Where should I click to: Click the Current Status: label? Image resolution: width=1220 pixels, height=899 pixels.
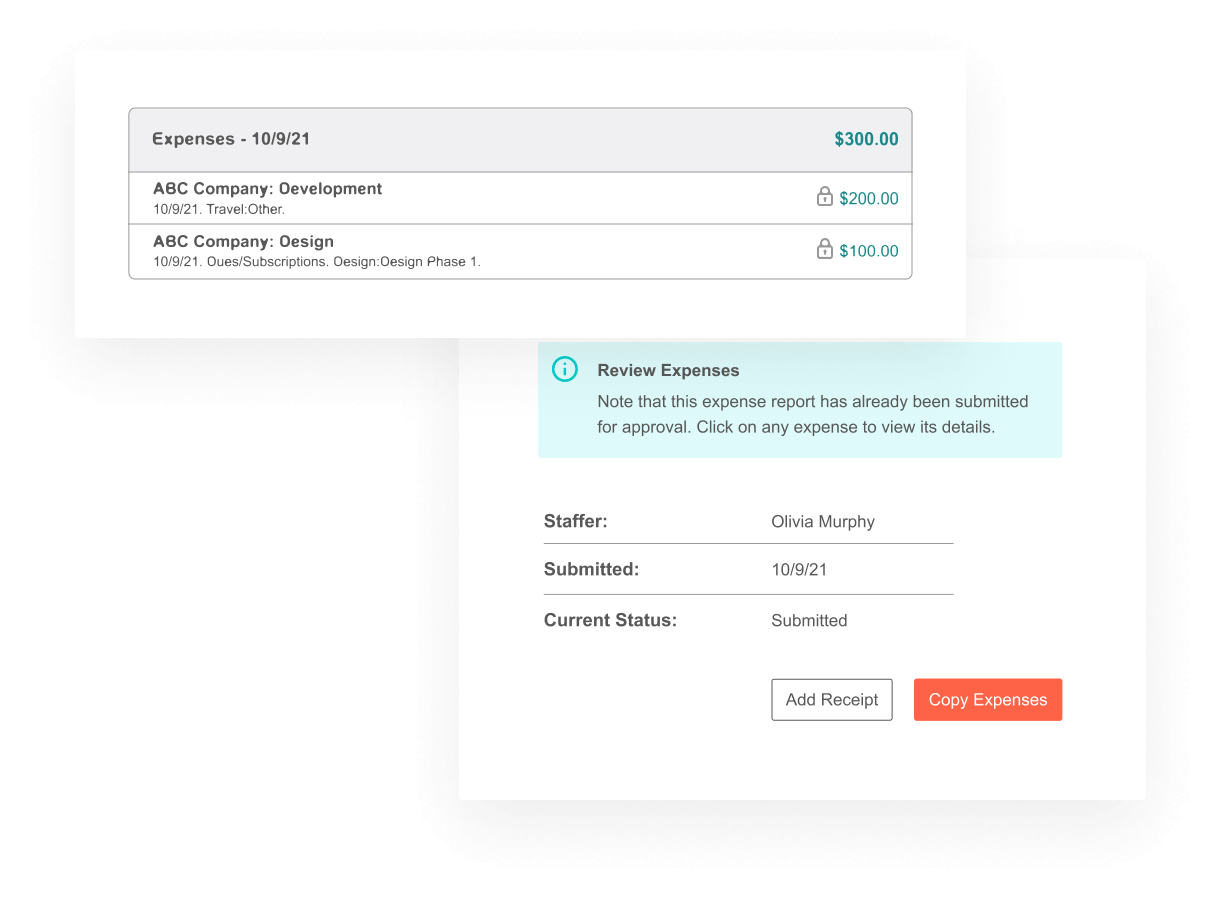pos(610,621)
